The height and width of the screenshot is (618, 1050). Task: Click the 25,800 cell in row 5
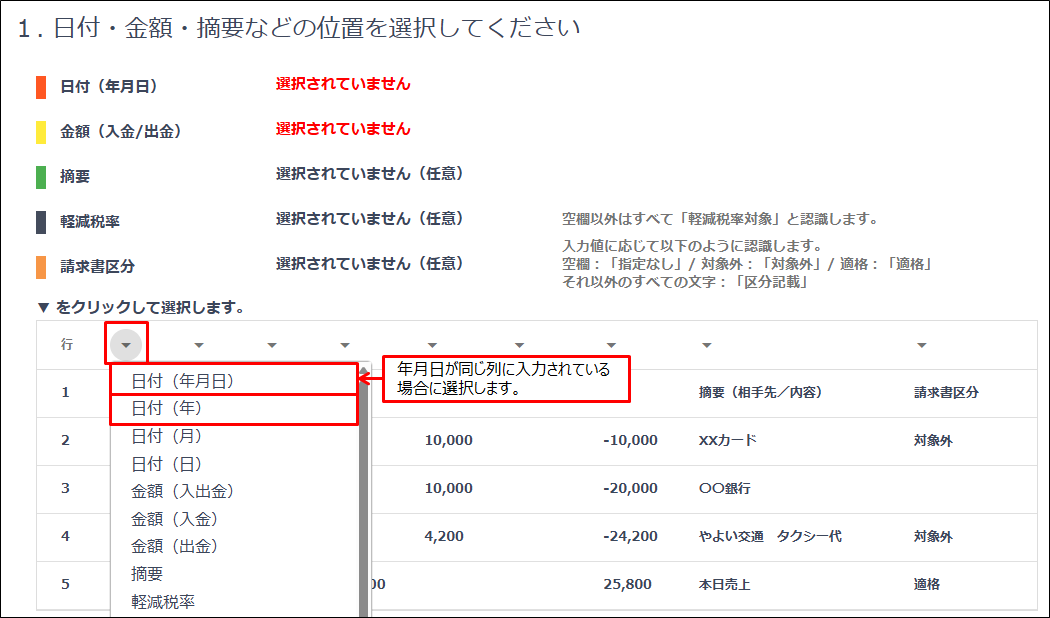[x=627, y=585]
